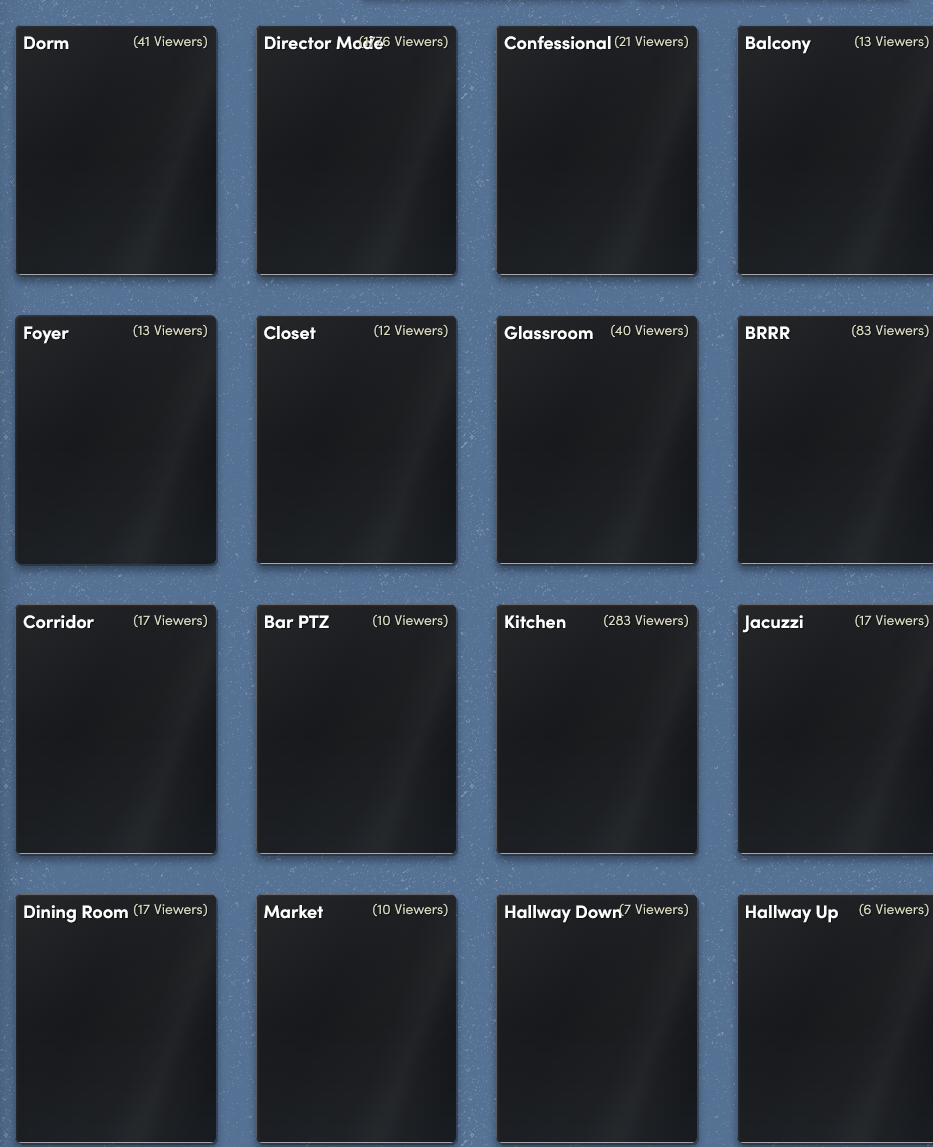Open the Jacuzzi camera card
Image resolution: width=933 pixels, height=1147 pixels.
point(835,729)
